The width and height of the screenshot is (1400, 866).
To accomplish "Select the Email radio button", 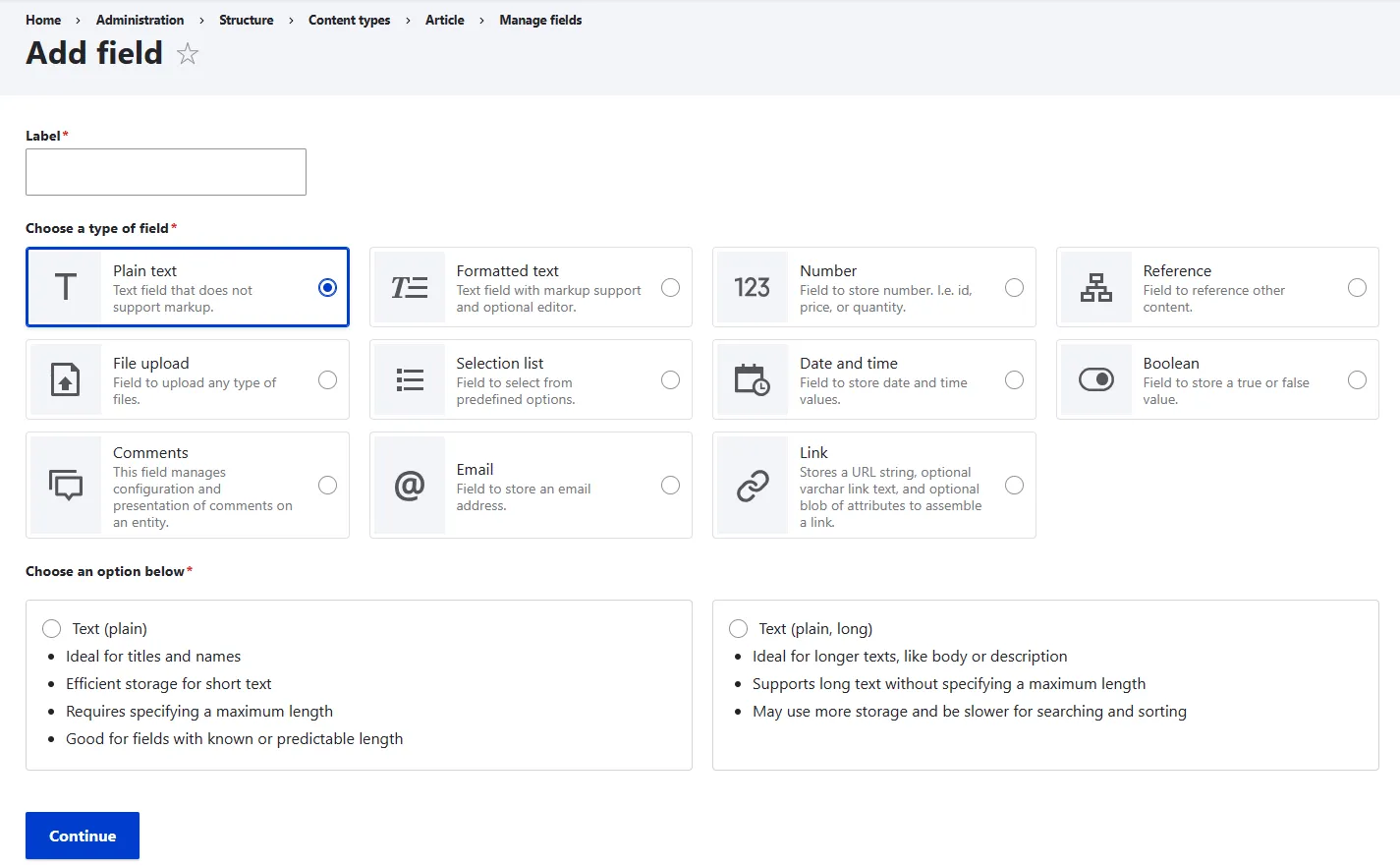I will pos(671,485).
